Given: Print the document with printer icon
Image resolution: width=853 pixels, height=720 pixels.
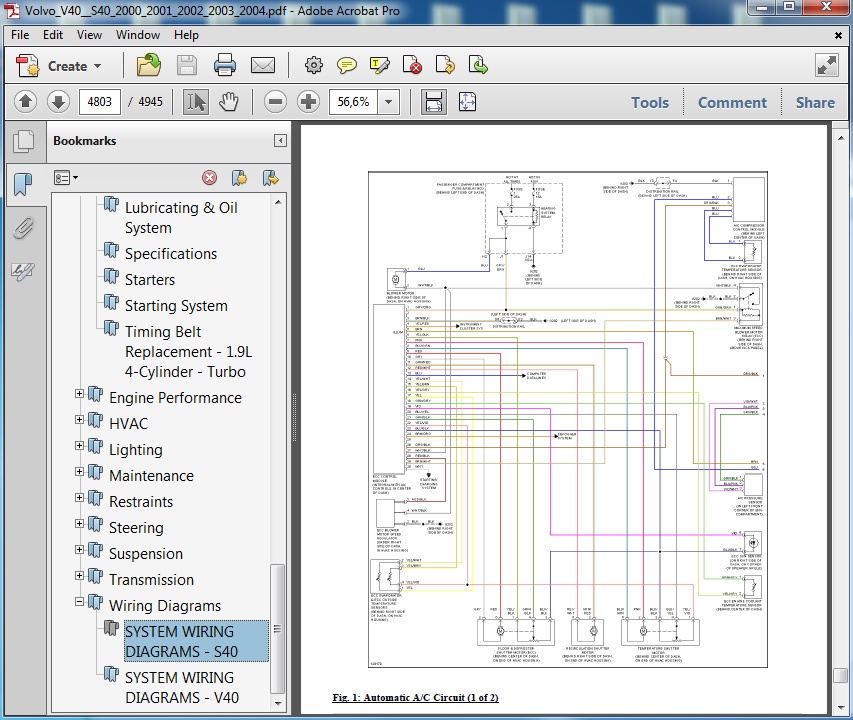Looking at the screenshot, I should pyautogui.click(x=225, y=66).
